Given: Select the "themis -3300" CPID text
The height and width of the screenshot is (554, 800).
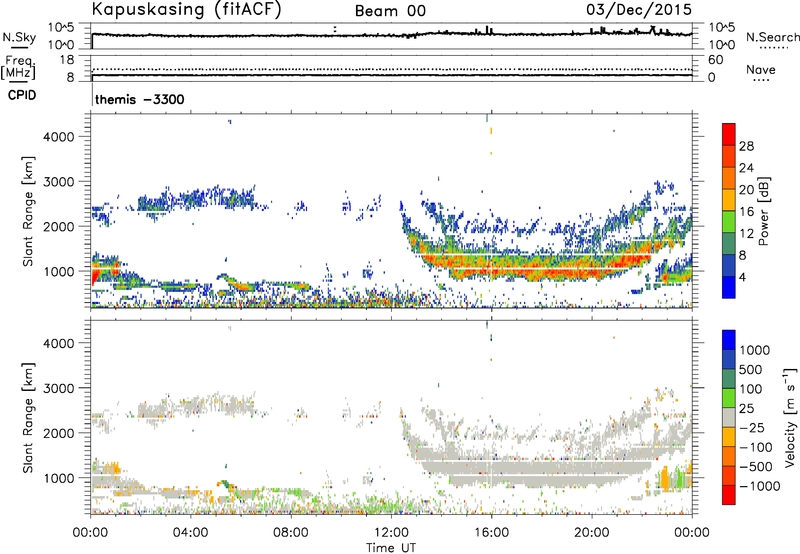Looking at the screenshot, I should point(139,99).
